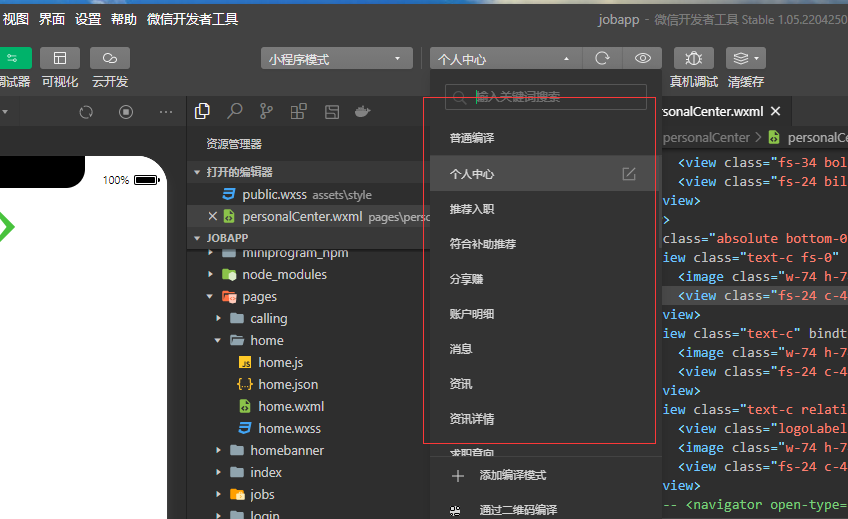Click the 真机调试 bug icon
The width and height of the screenshot is (848, 519).
pyautogui.click(x=694, y=58)
